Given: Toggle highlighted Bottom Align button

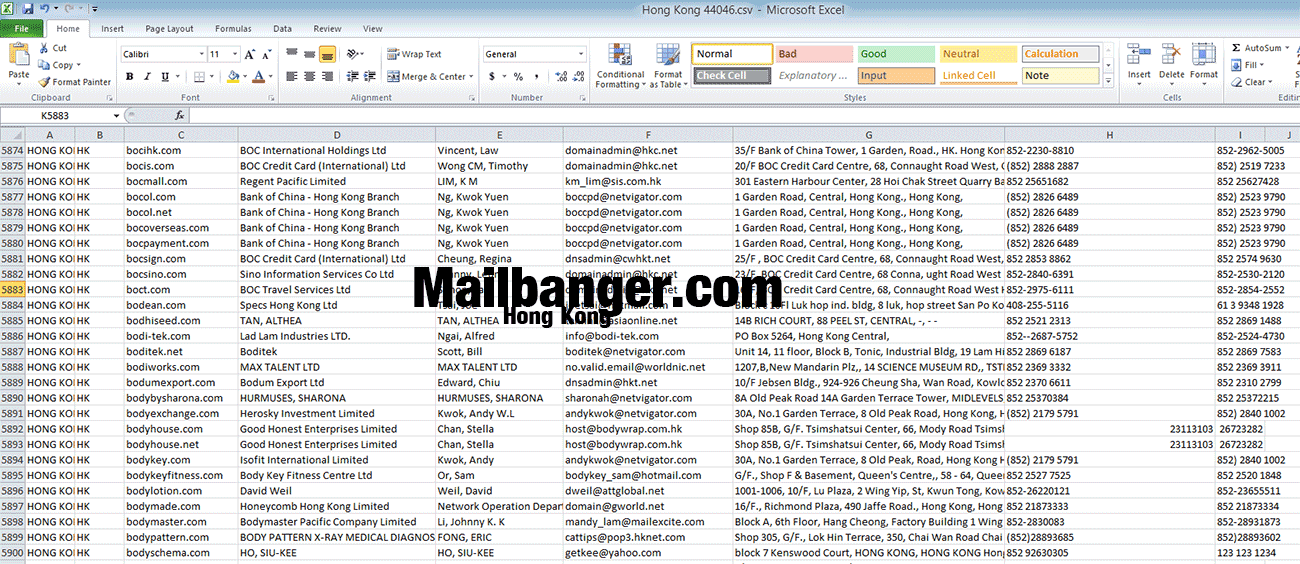Looking at the screenshot, I should pyautogui.click(x=327, y=54).
